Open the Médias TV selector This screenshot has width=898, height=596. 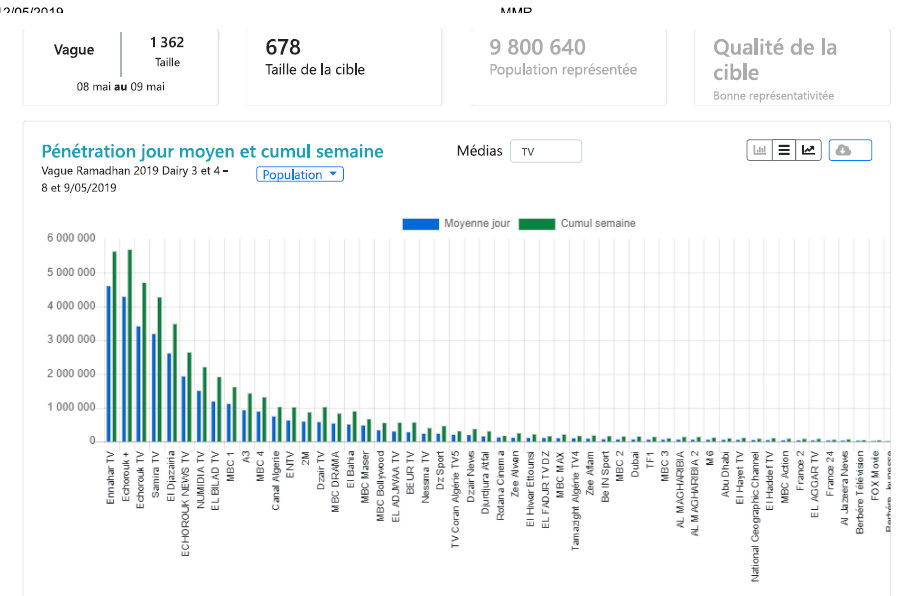[x=545, y=151]
